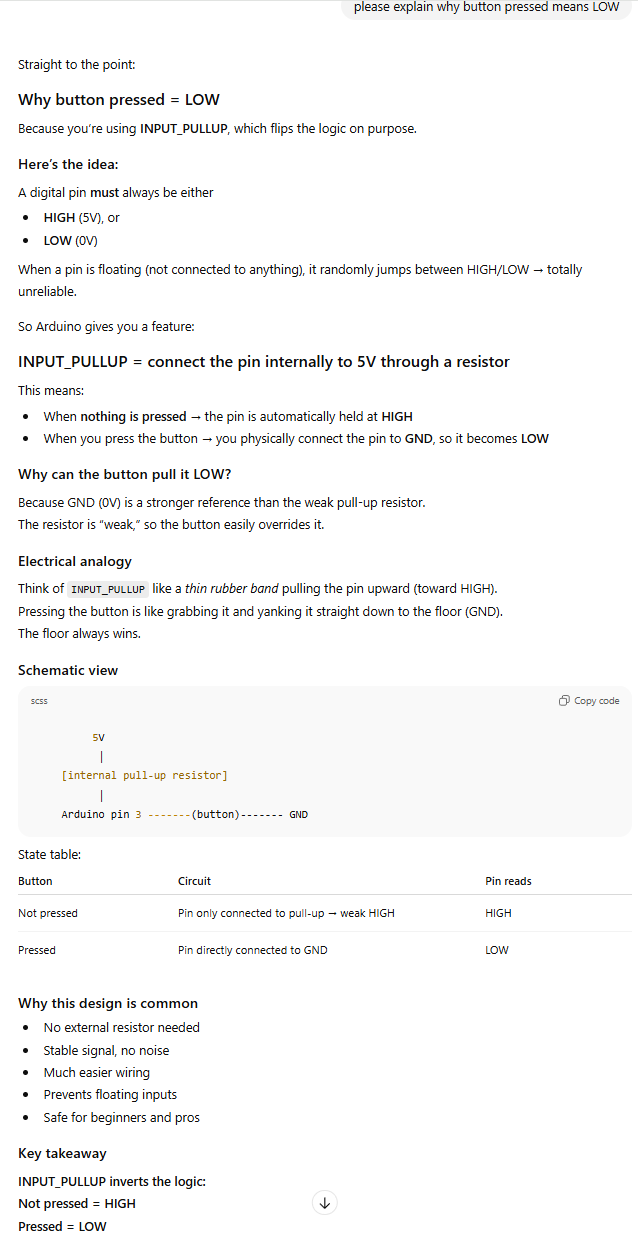Image resolution: width=638 pixels, height=1234 pixels.
Task: Click the "Electrical analogy" heading
Action: point(75,562)
